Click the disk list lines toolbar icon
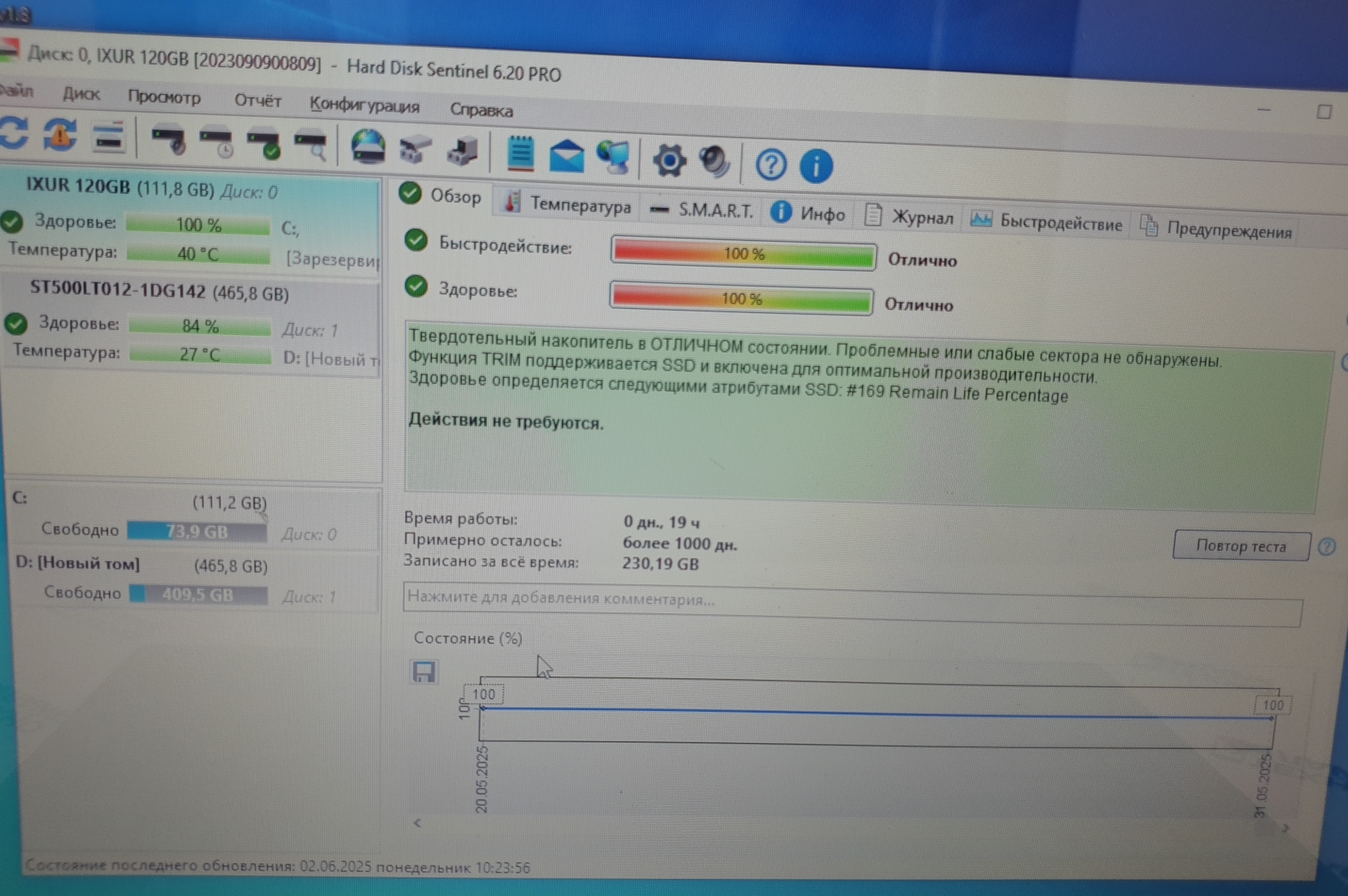The width and height of the screenshot is (1348, 896). [108, 137]
